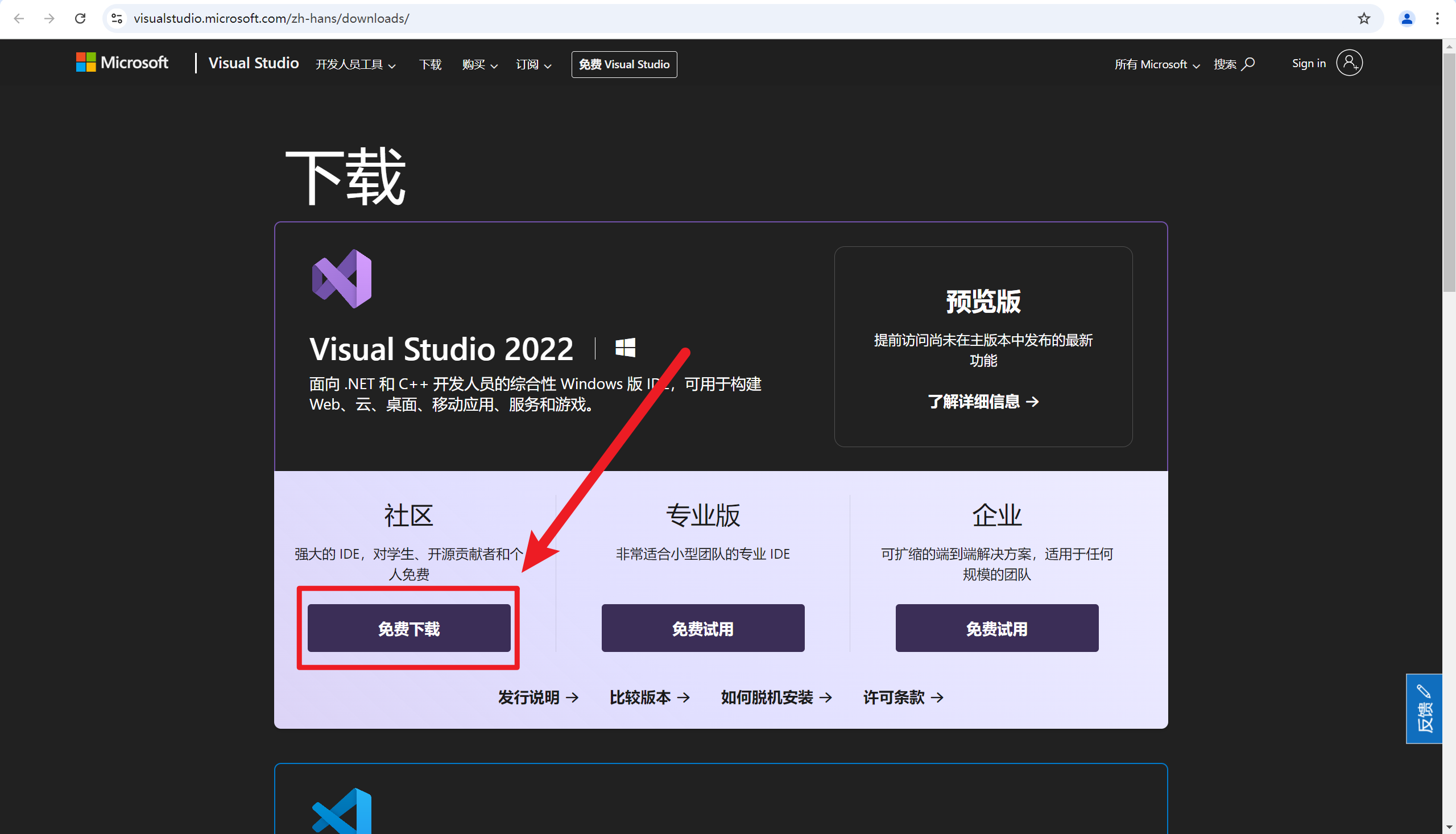1456x834 pixels.
Task: Click the browser back arrow
Action: pos(19,18)
